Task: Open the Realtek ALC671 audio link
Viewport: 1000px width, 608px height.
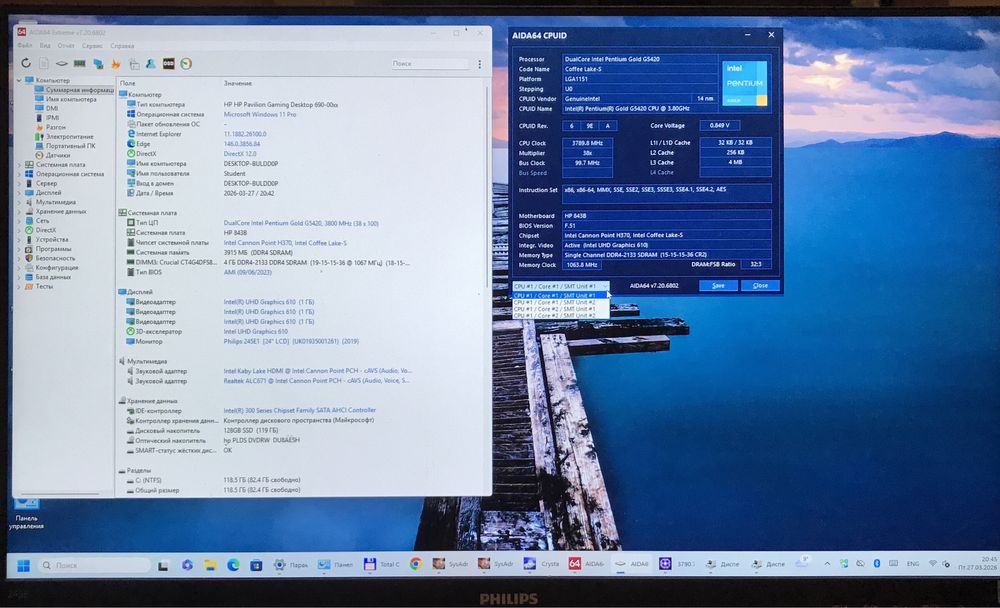Action: coord(316,381)
